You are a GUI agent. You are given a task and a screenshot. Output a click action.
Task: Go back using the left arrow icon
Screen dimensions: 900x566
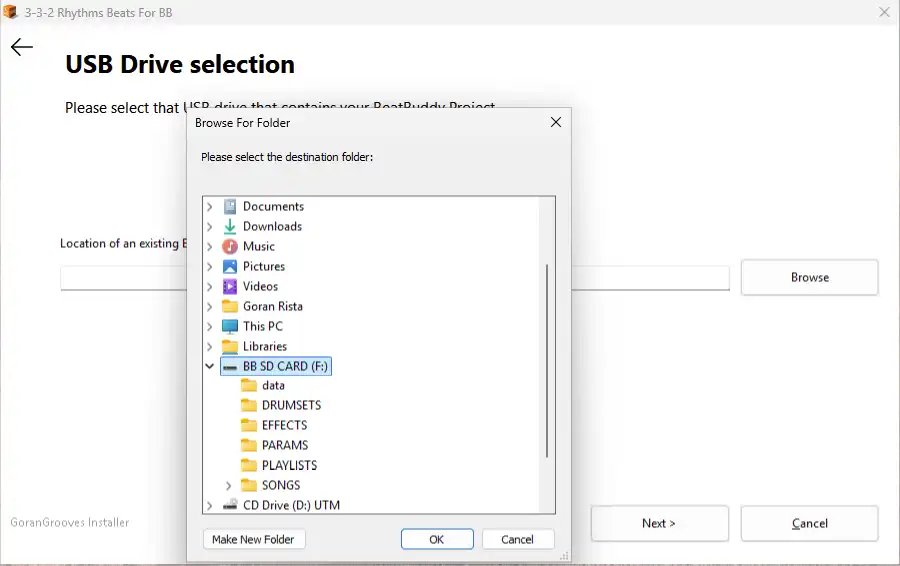click(22, 47)
